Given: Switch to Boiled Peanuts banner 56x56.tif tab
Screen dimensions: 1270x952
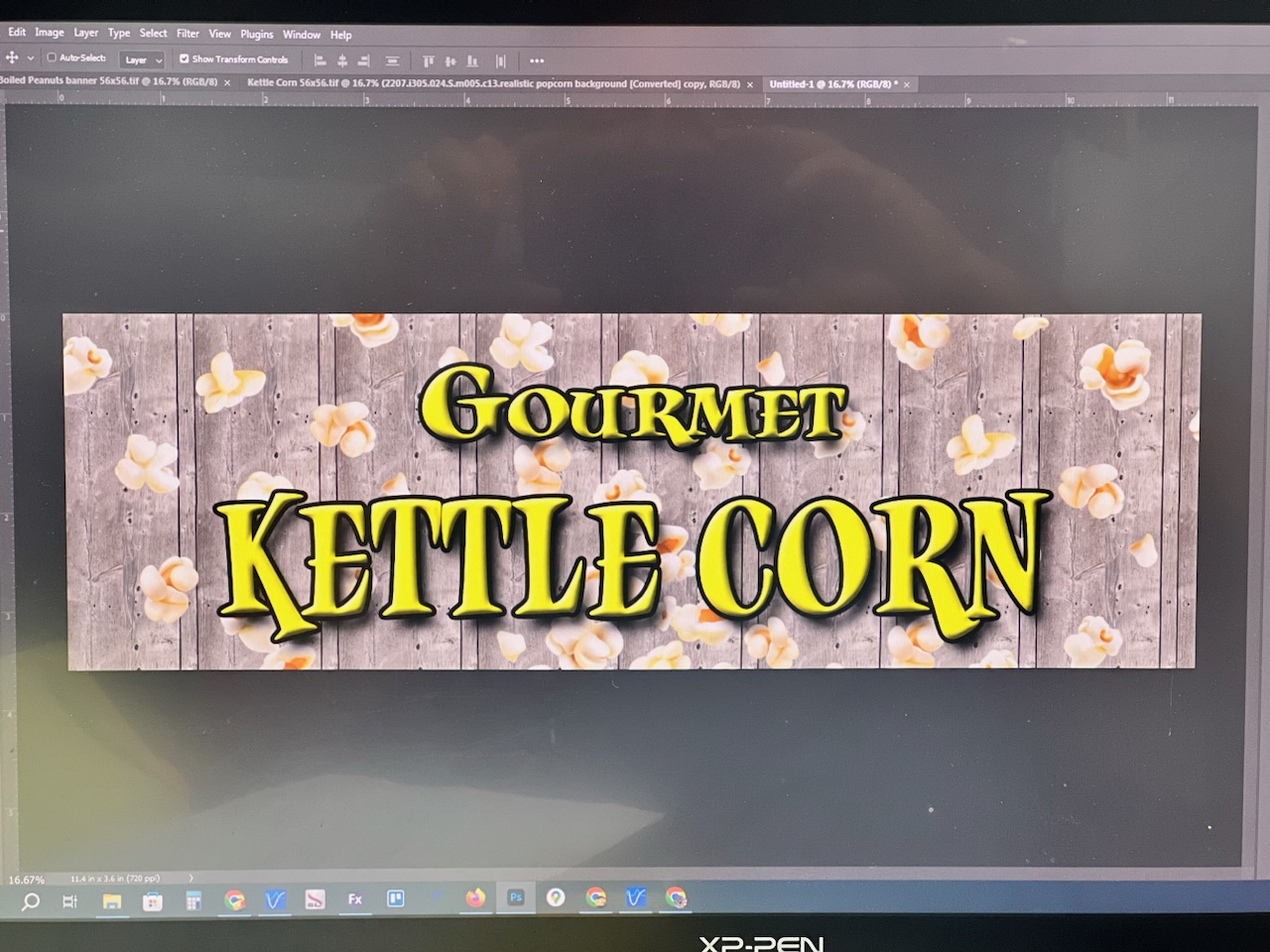Looking at the screenshot, I should 109,81.
